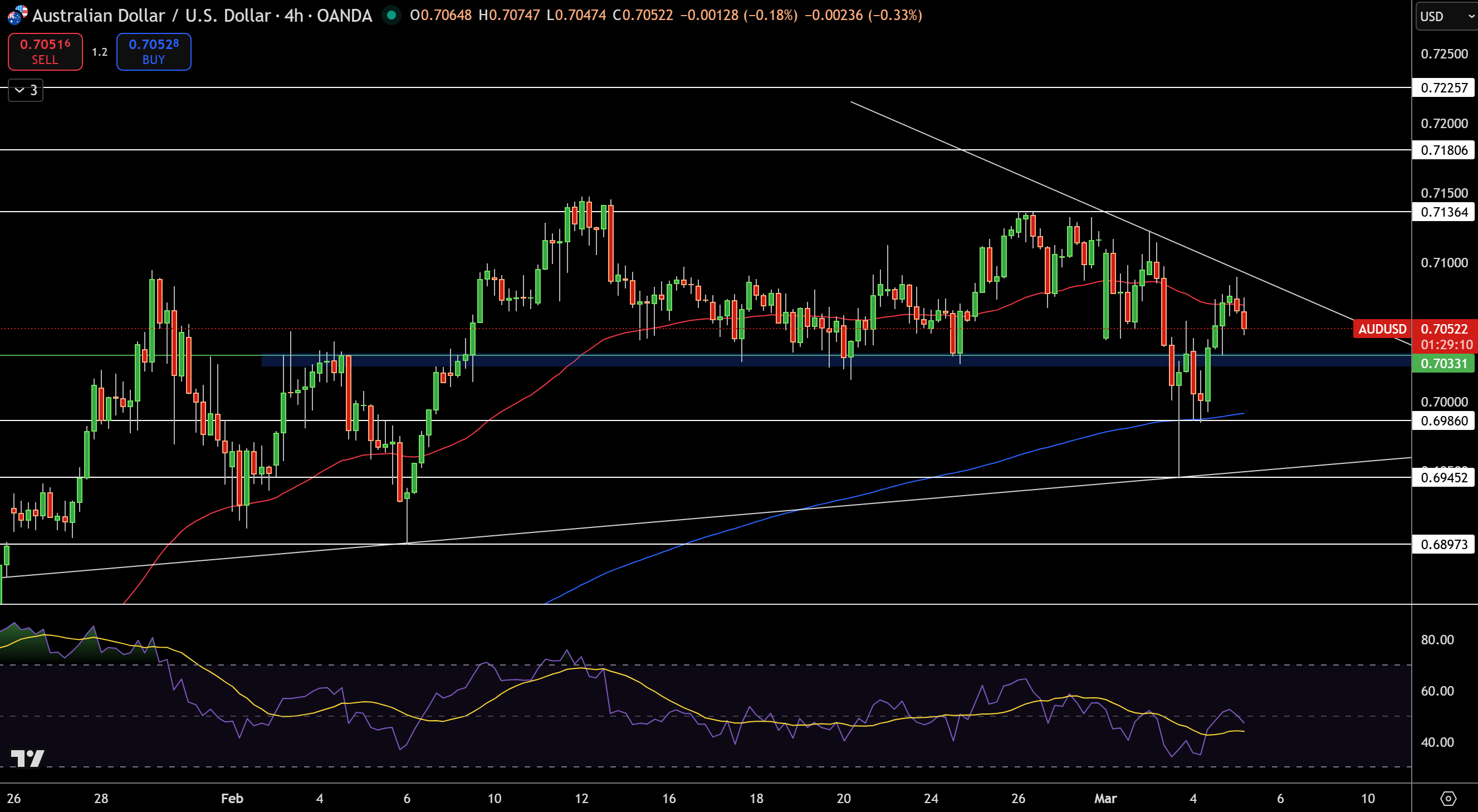
Task: Click the Mar label on time axis
Action: coord(1105,798)
